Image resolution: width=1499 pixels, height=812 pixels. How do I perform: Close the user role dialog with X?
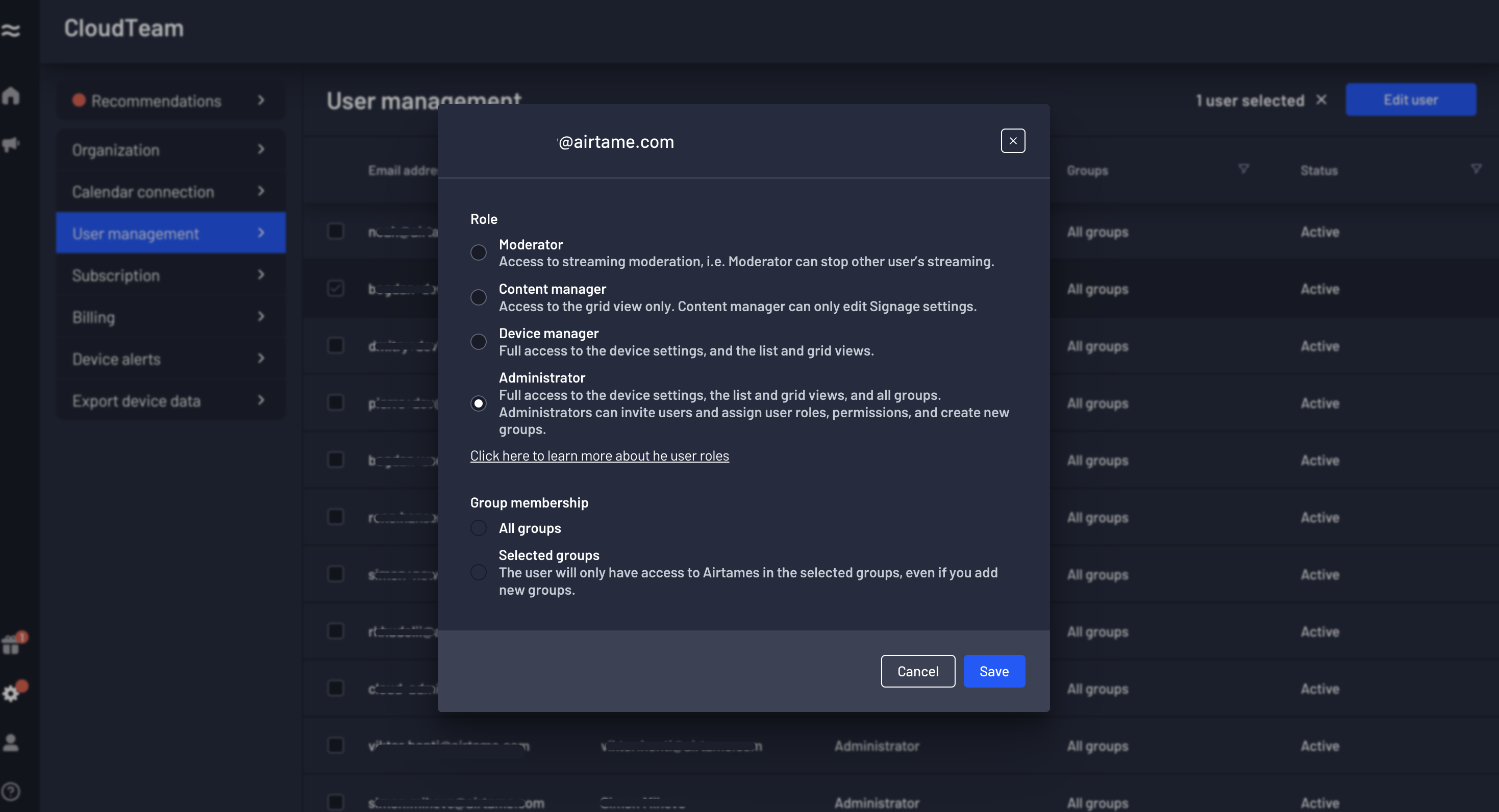pyautogui.click(x=1013, y=141)
